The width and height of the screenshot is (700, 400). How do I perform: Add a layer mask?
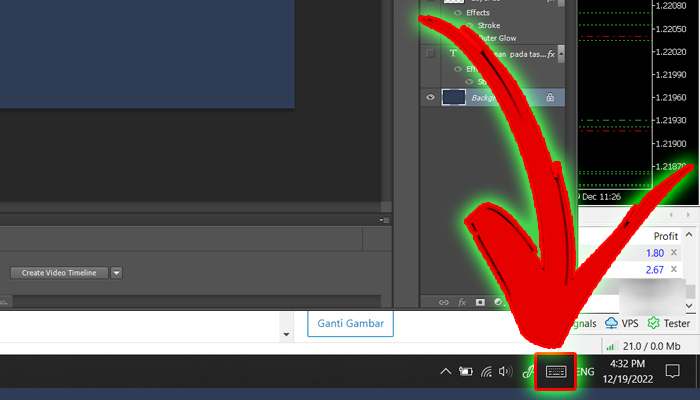480,301
